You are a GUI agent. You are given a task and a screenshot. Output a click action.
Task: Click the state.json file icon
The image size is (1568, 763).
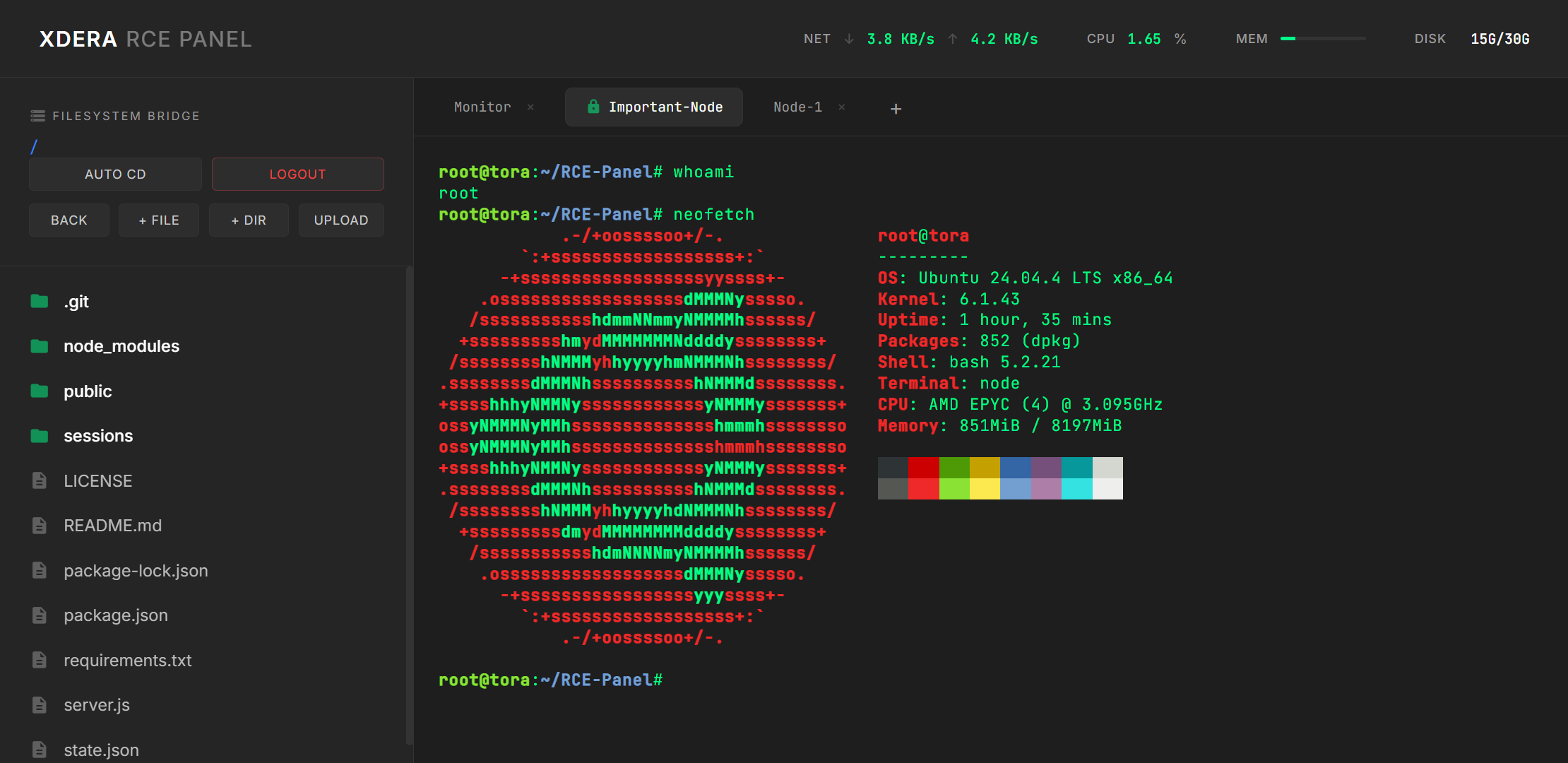[x=40, y=750]
